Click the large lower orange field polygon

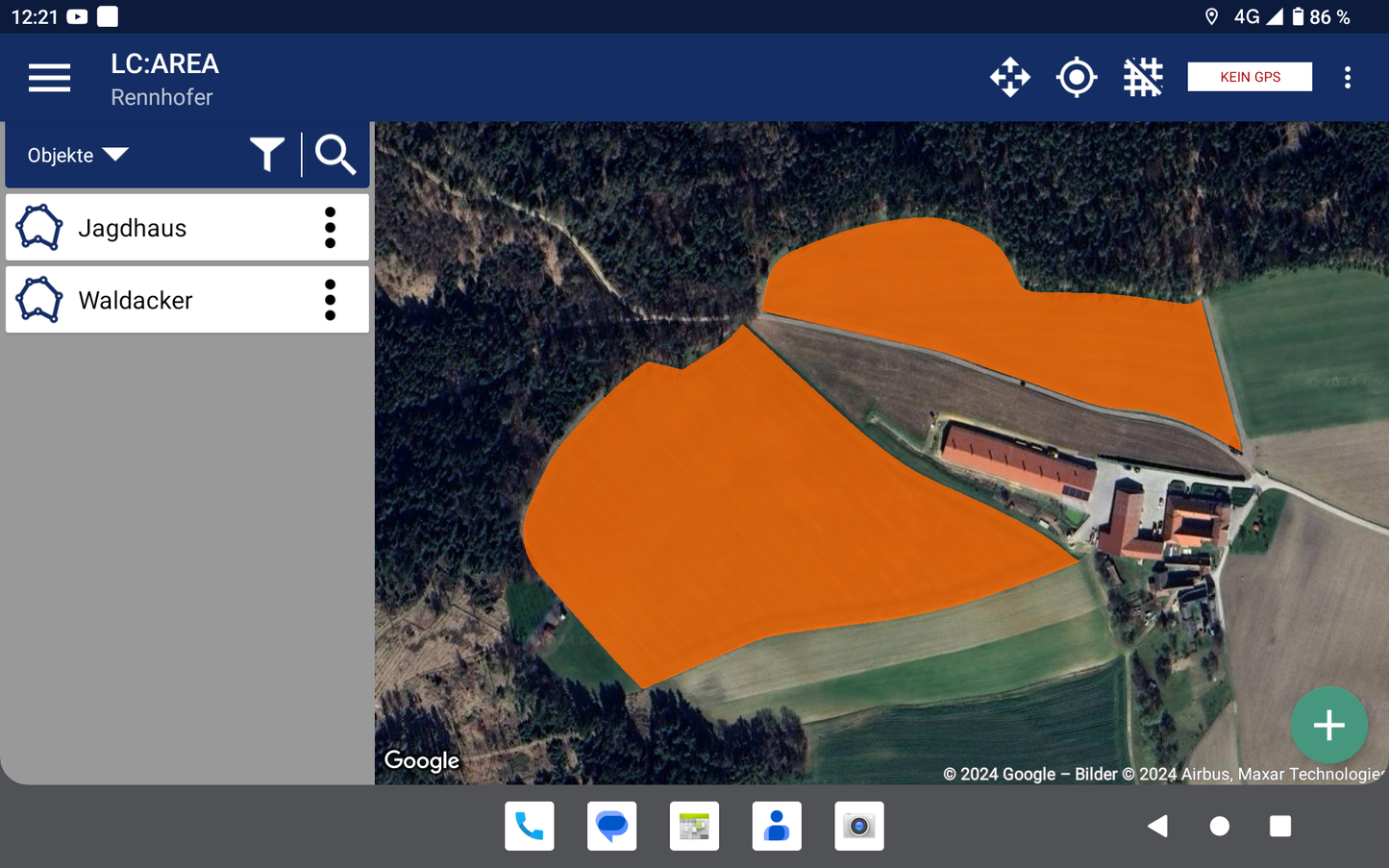[750, 509]
